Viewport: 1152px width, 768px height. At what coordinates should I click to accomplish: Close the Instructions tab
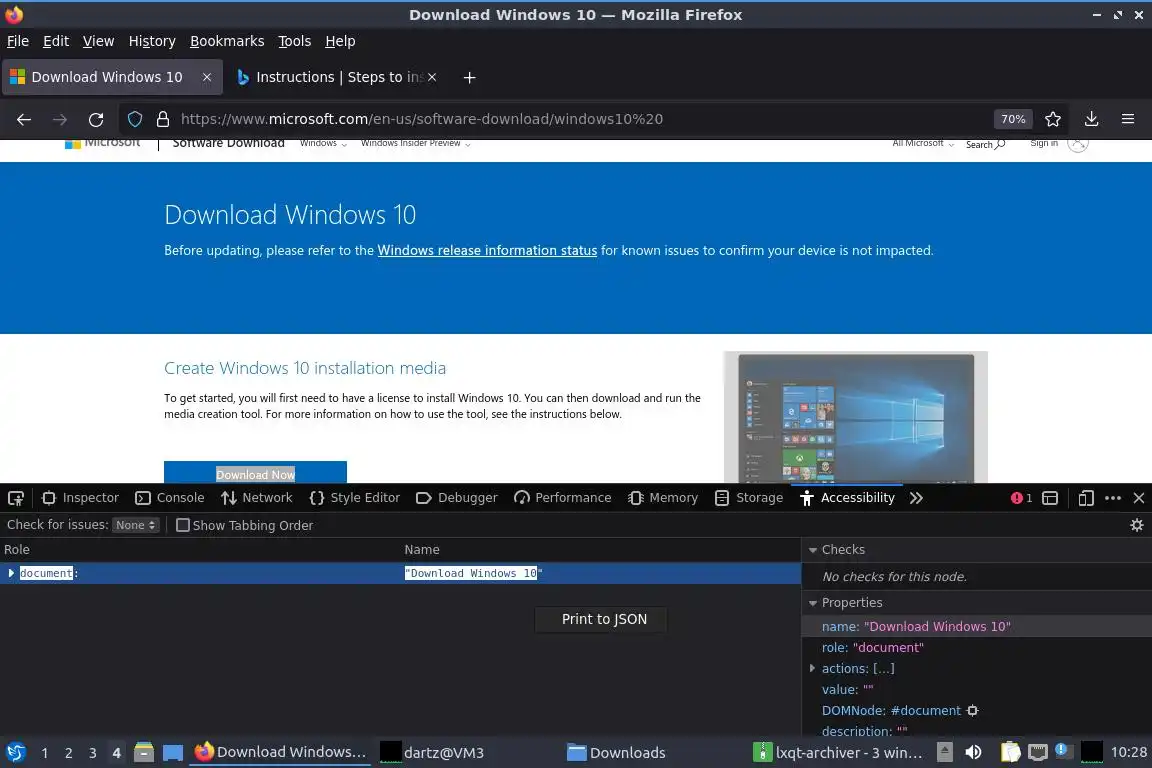[x=432, y=77]
